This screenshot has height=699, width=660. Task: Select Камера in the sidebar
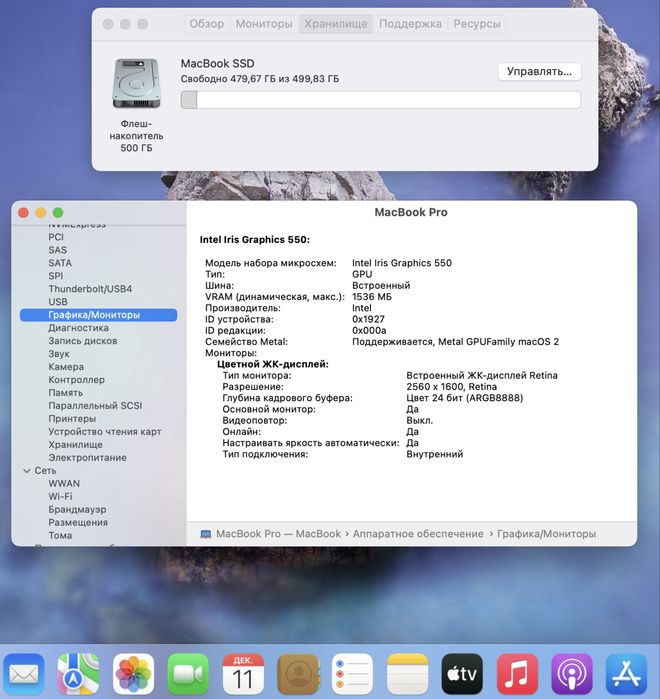[x=66, y=366]
